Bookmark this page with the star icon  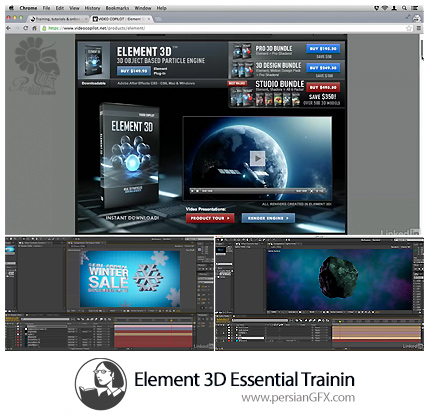click(x=409, y=28)
